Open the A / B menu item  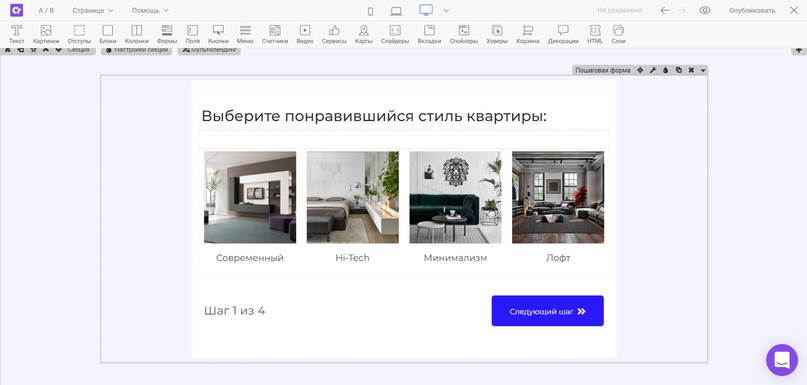click(46, 10)
